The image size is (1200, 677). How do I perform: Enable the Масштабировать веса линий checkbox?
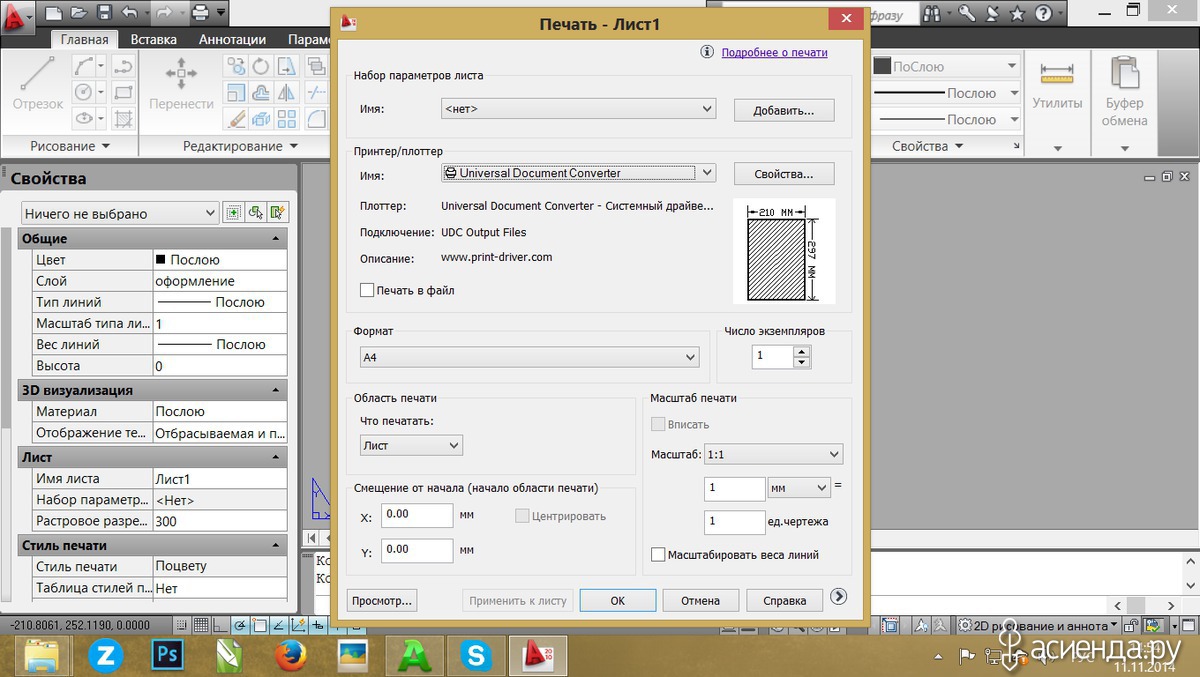658,554
